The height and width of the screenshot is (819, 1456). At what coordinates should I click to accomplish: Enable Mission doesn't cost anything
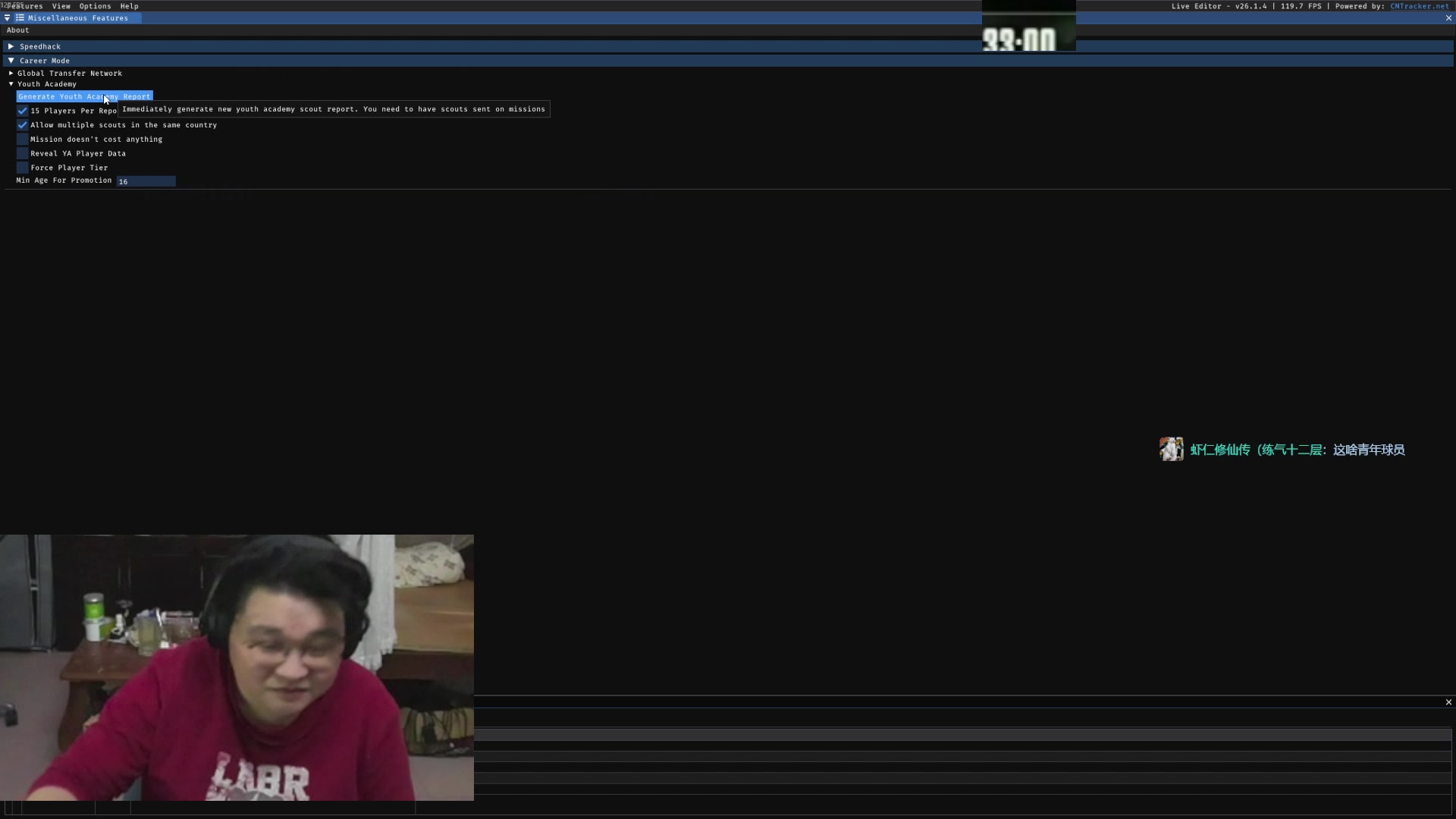tap(23, 140)
